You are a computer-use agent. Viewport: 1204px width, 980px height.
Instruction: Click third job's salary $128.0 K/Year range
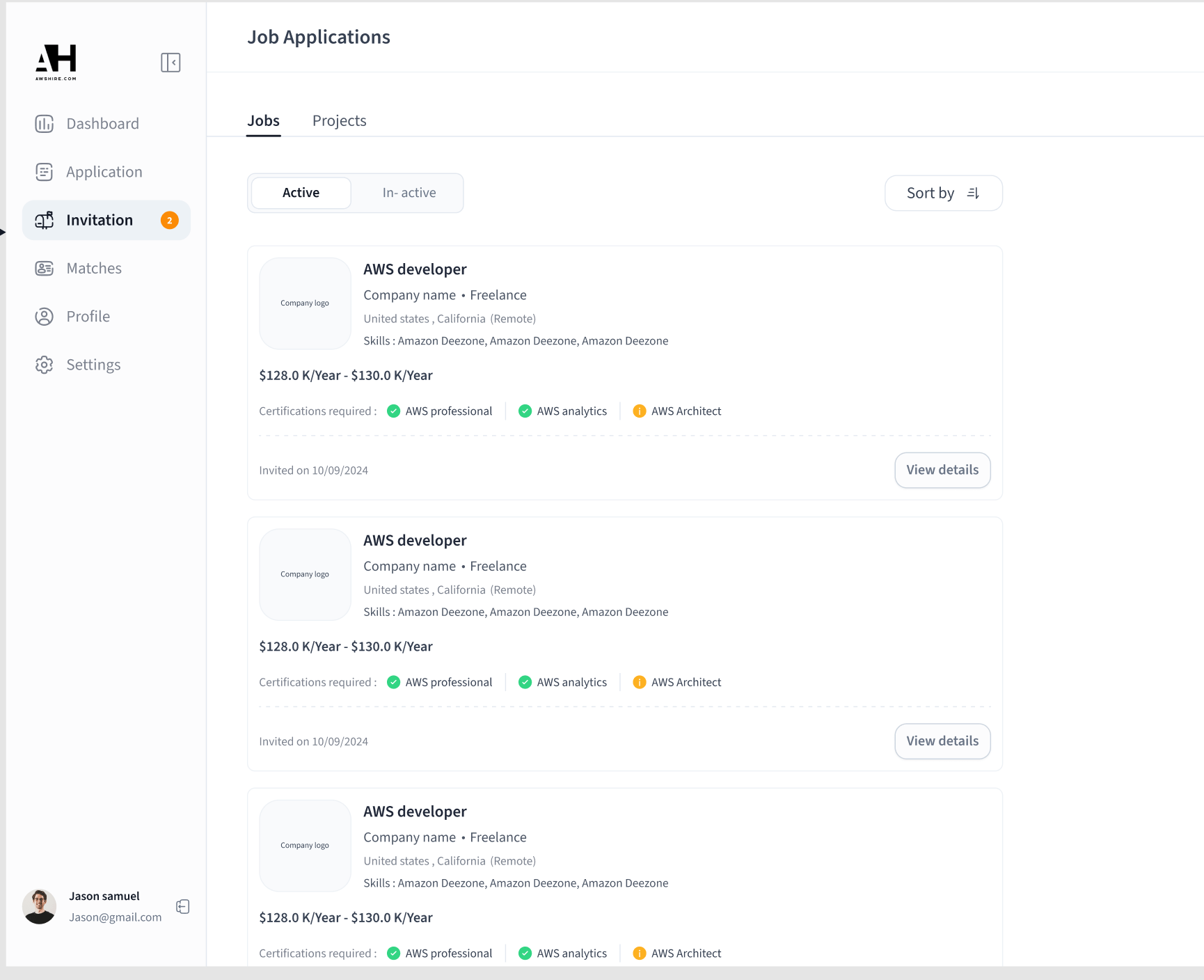346,918
